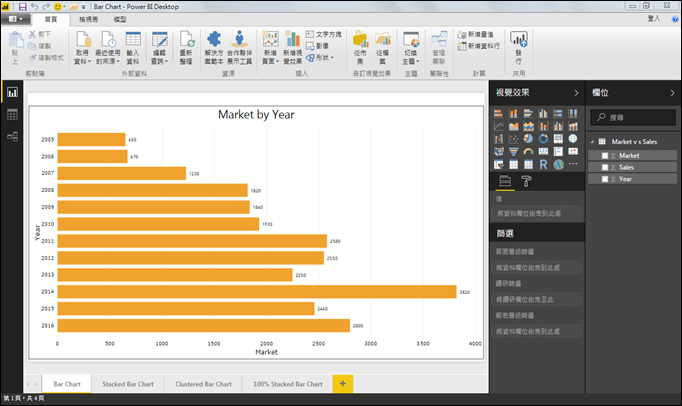
Task: Select the R script visual icon
Action: [x=544, y=164]
